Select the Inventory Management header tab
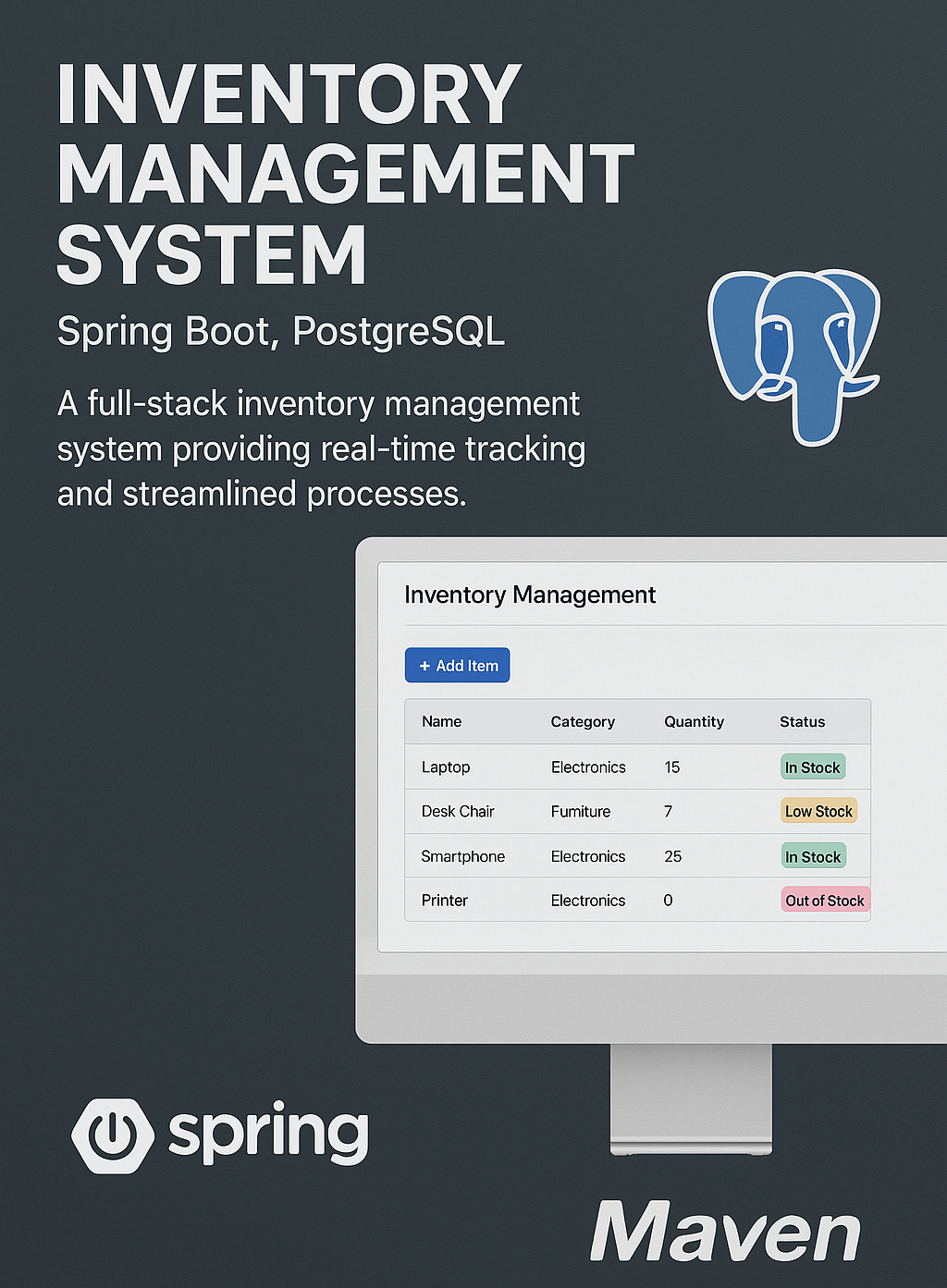 (529, 595)
